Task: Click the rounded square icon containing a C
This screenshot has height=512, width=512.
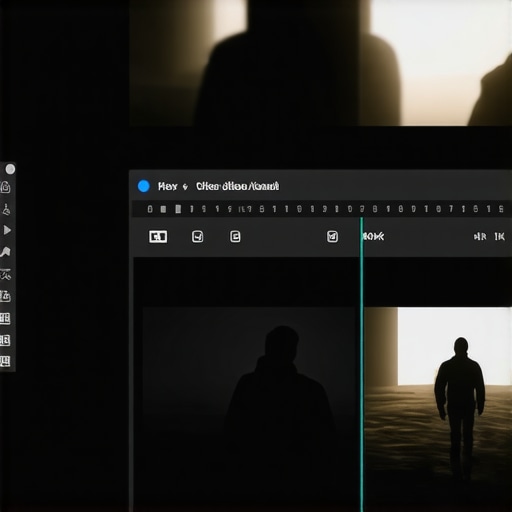Action: (235, 237)
